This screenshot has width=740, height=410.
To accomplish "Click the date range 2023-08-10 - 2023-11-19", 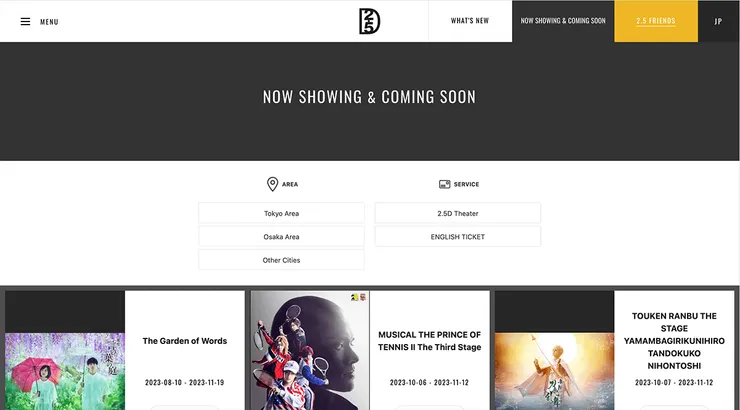I will (x=185, y=383).
